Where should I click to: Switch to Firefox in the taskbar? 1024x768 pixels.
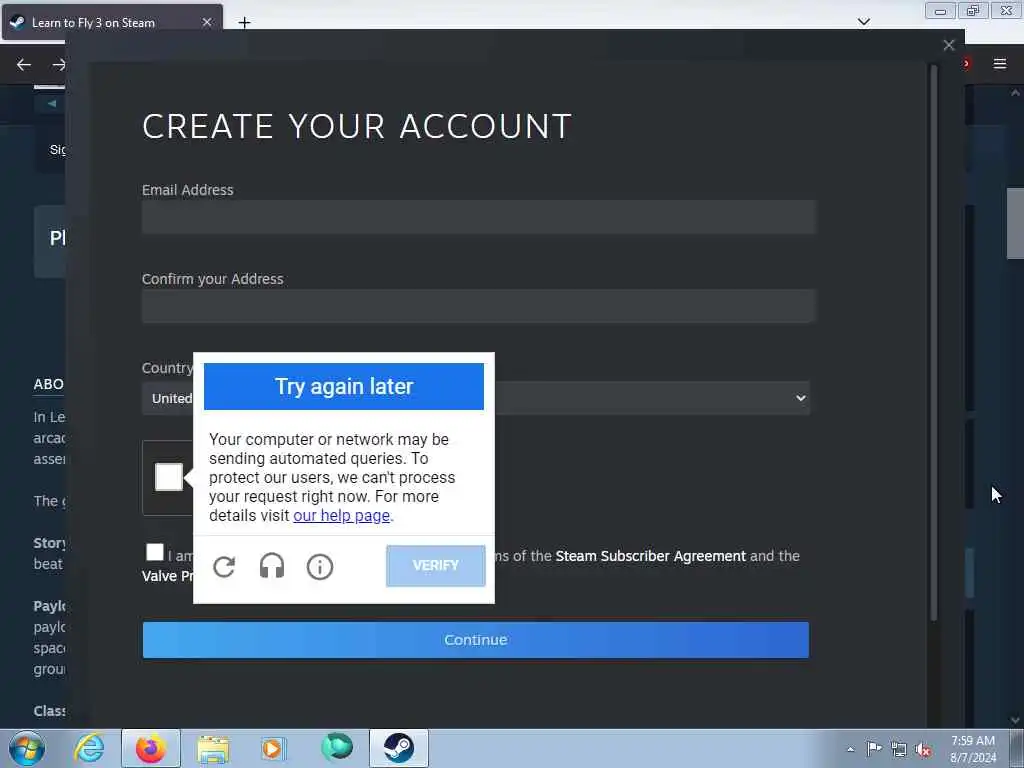pos(150,748)
